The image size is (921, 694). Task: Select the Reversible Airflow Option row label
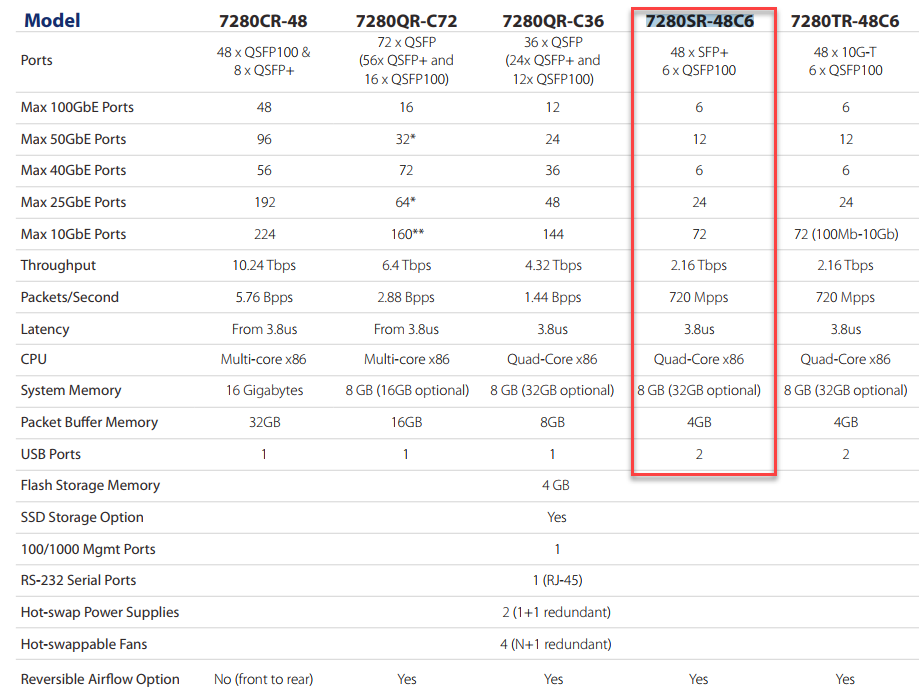click(100, 679)
